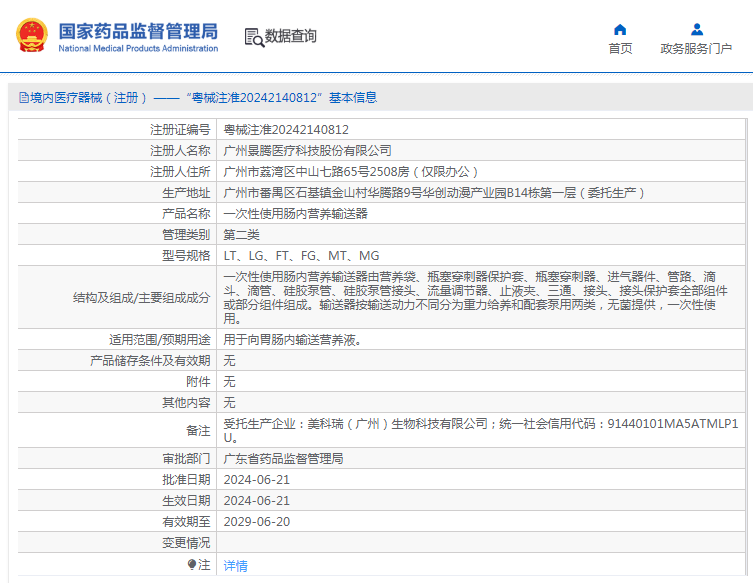Click National Medical Products Administration subtitle
This screenshot has height=583, width=753.
138,49
